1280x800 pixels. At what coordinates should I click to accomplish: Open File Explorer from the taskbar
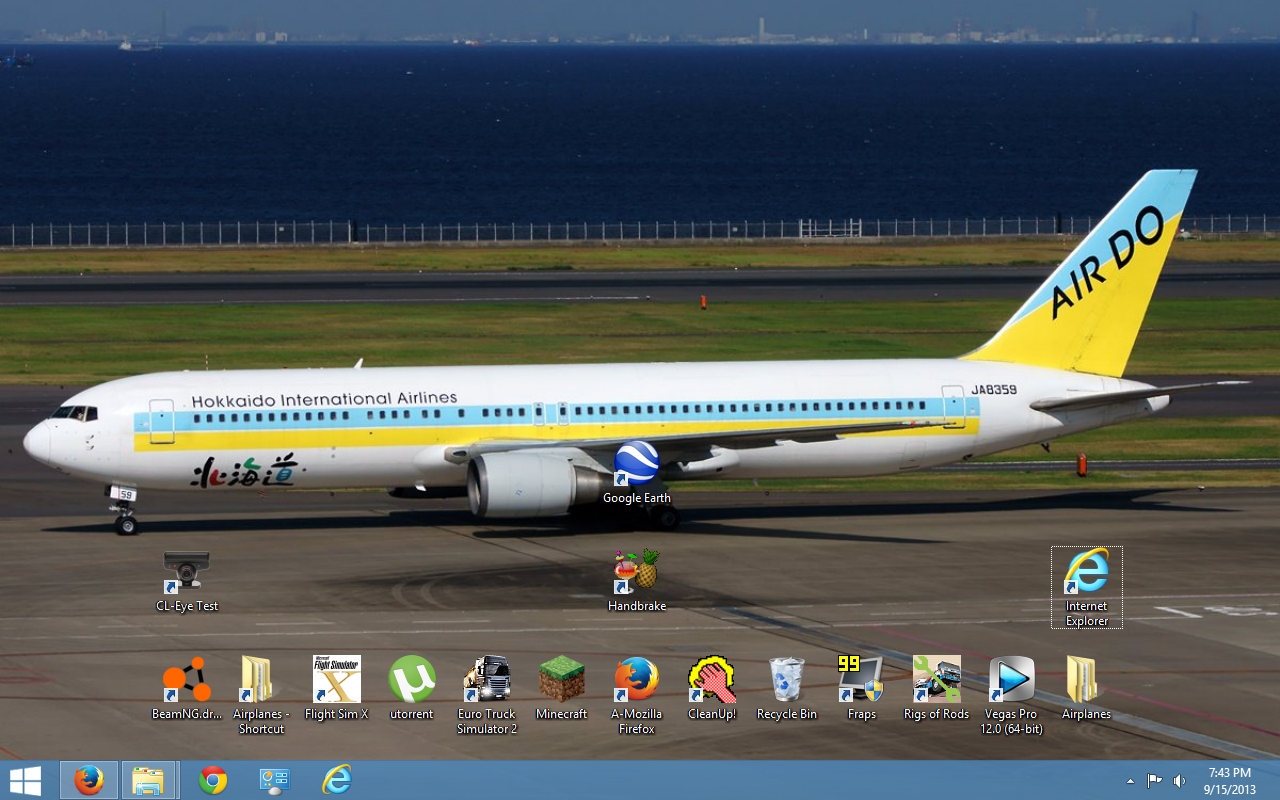[149, 780]
